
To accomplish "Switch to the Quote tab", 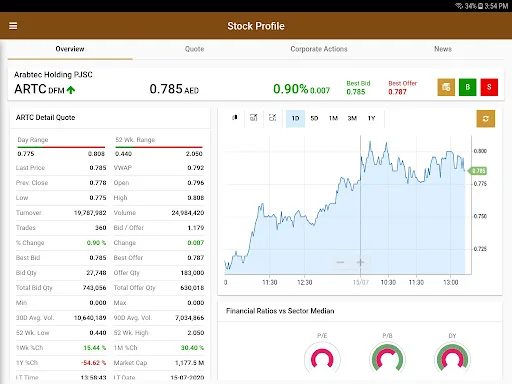I will click(x=194, y=49).
